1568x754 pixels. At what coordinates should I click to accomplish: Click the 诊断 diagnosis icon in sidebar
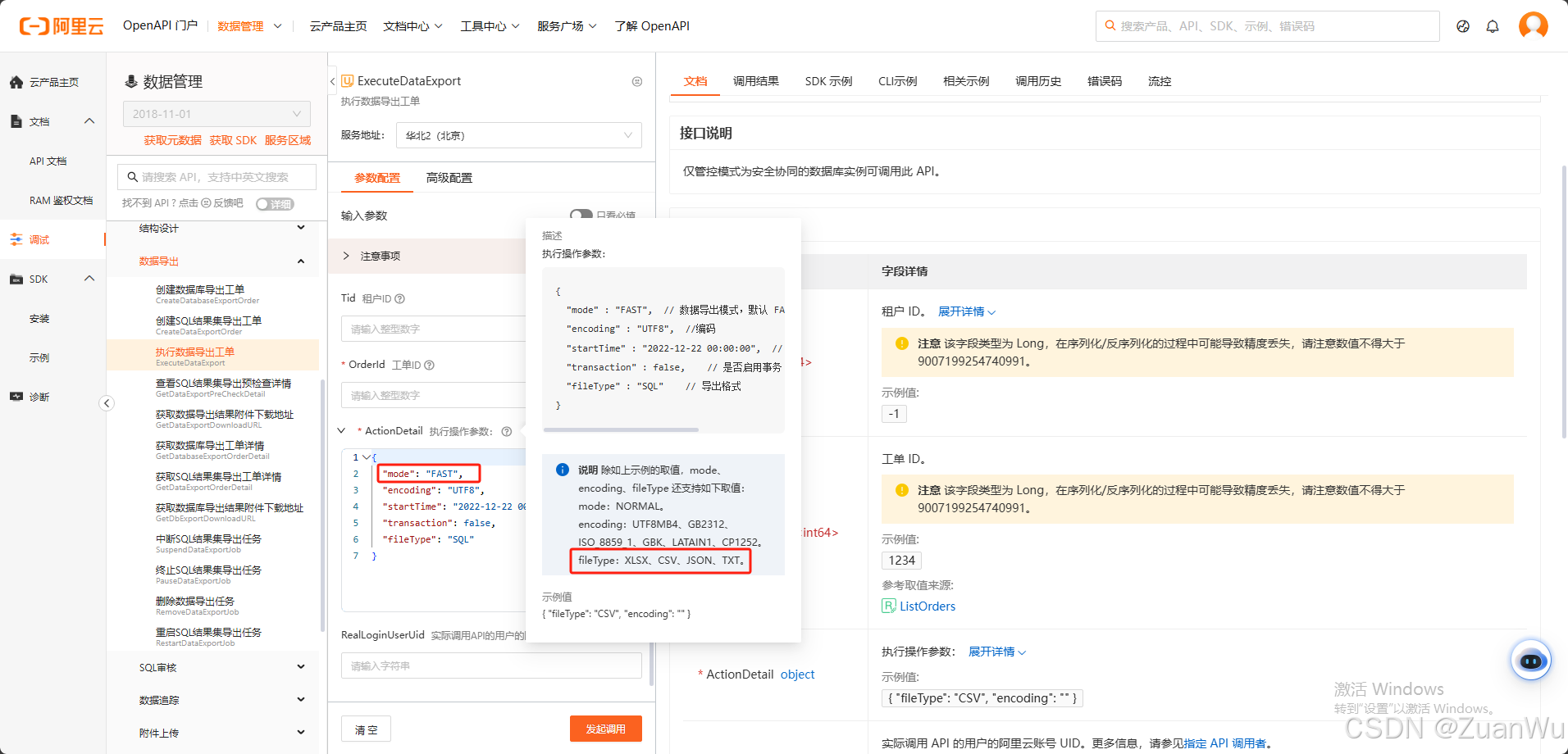(x=16, y=397)
